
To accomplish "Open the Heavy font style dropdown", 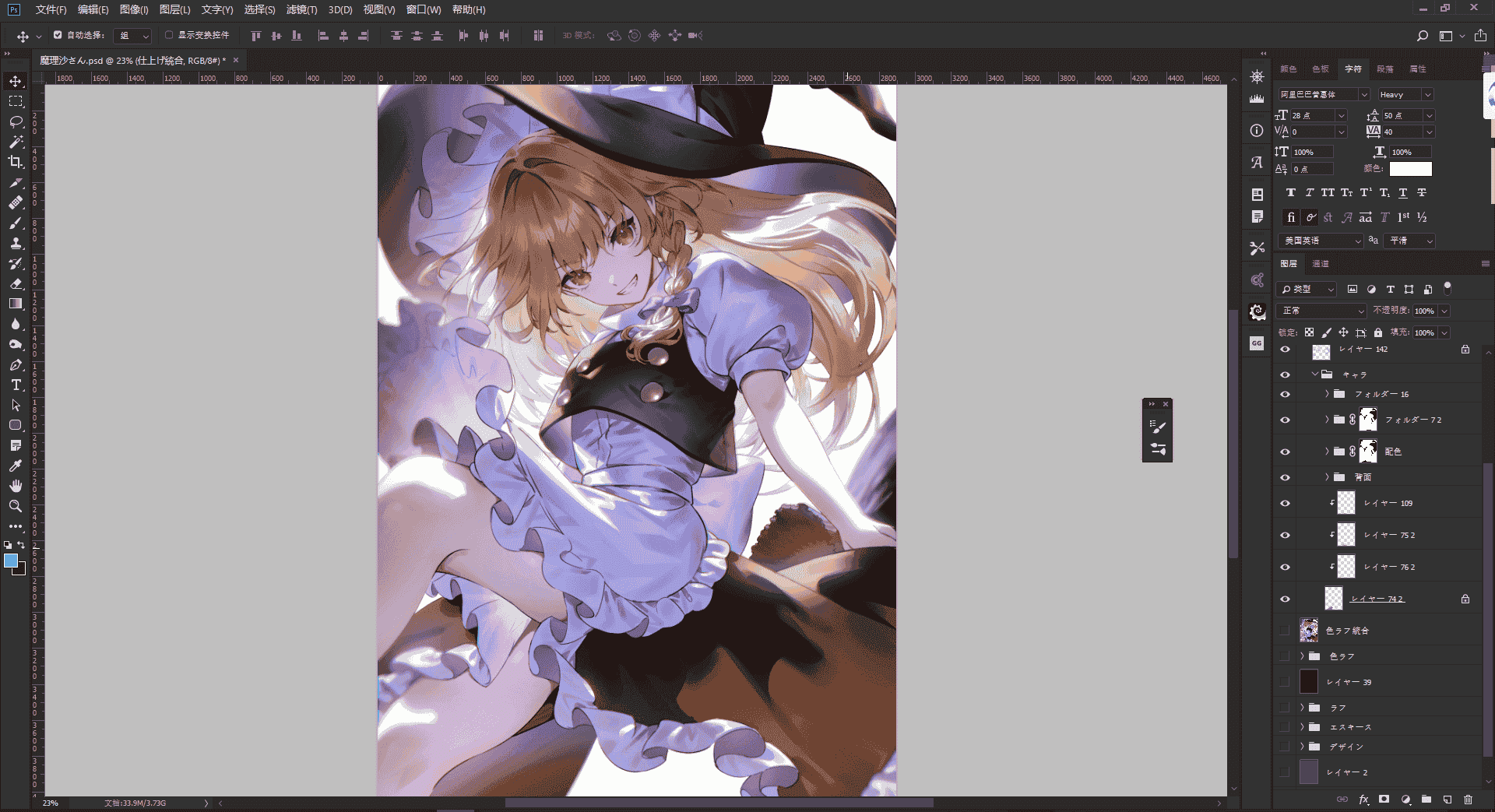I will [1405, 94].
